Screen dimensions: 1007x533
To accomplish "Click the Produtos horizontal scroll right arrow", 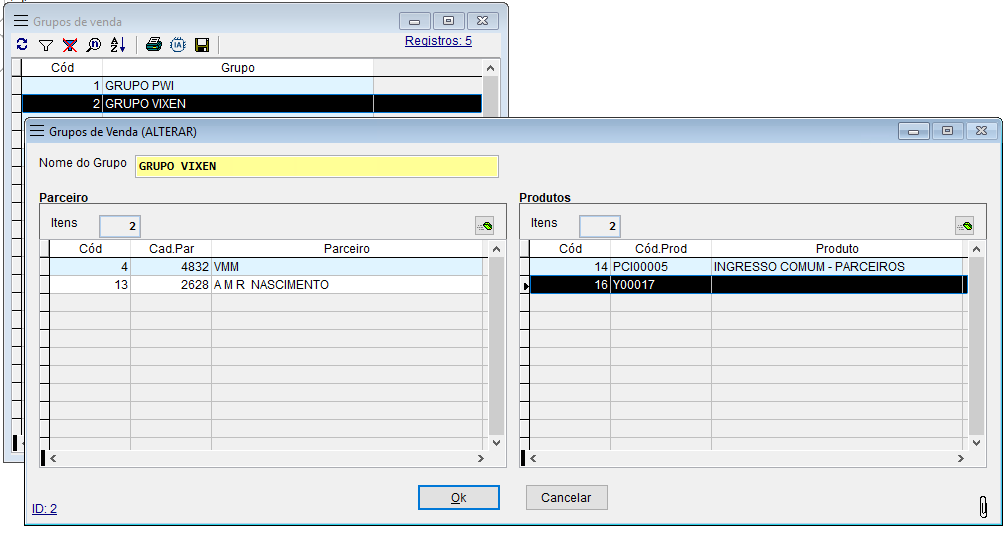I will click(960, 458).
